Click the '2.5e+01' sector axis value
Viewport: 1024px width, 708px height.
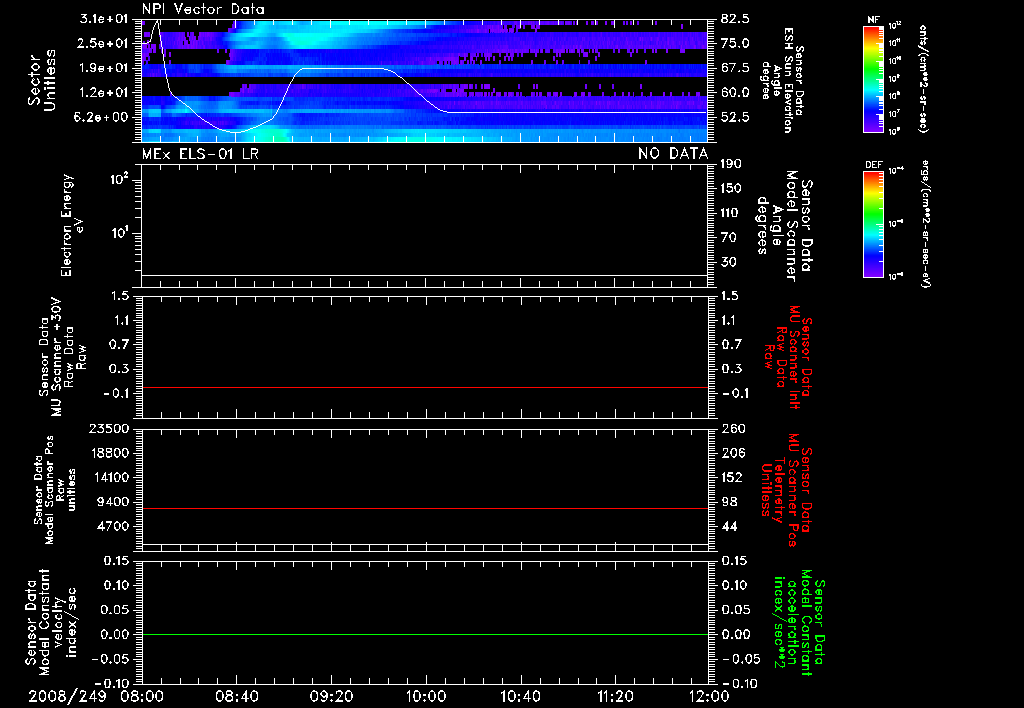point(104,43)
